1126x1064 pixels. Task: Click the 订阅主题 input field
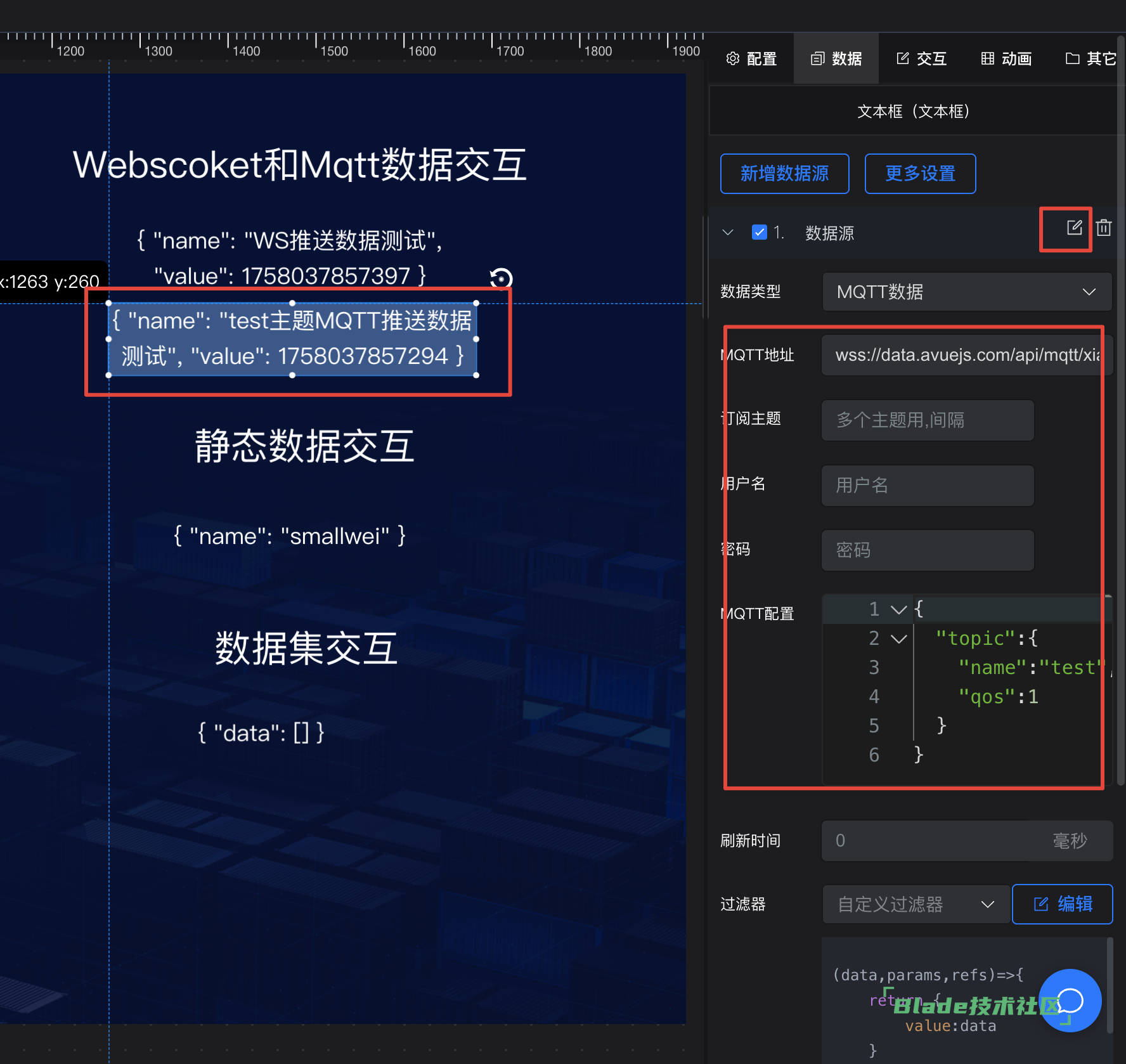coord(928,420)
